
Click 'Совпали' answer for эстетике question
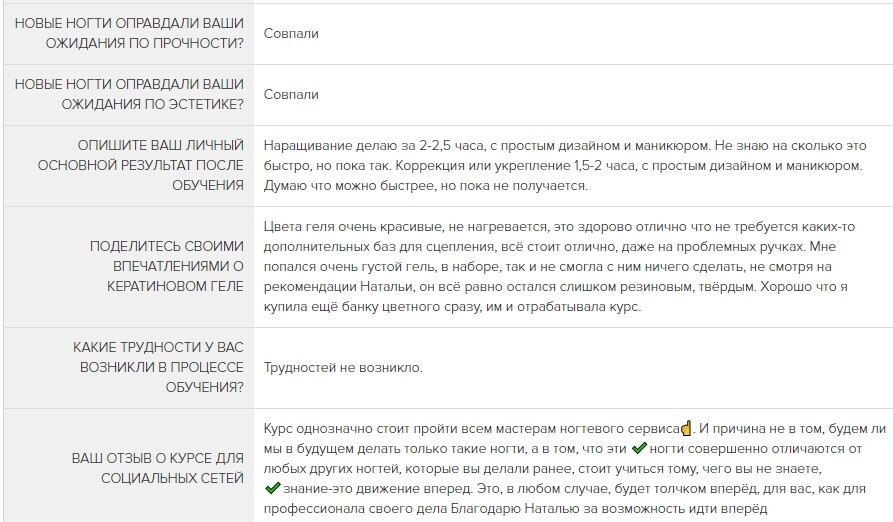[x=291, y=94]
